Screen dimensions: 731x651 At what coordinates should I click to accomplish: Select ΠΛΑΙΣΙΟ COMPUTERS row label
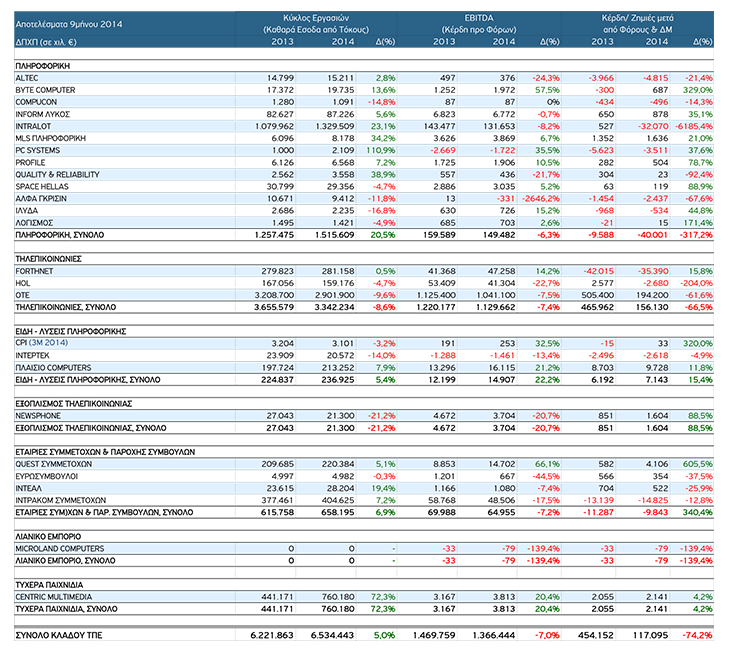tap(53, 367)
